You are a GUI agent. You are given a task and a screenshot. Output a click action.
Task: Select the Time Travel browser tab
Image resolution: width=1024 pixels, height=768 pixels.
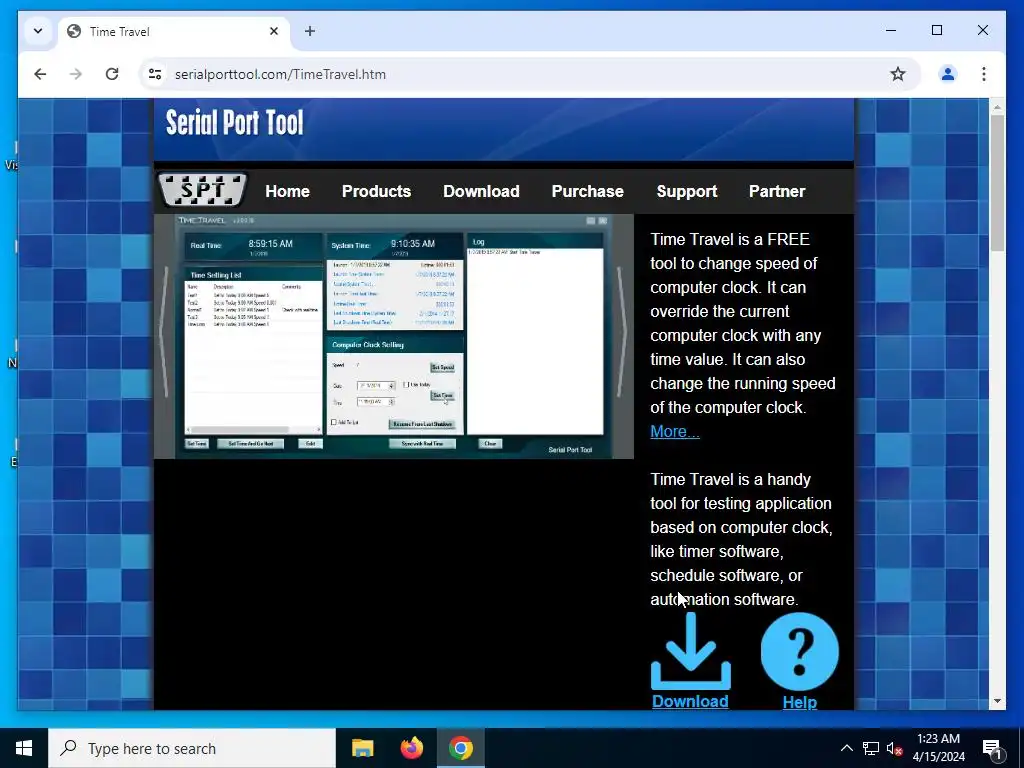[174, 31]
